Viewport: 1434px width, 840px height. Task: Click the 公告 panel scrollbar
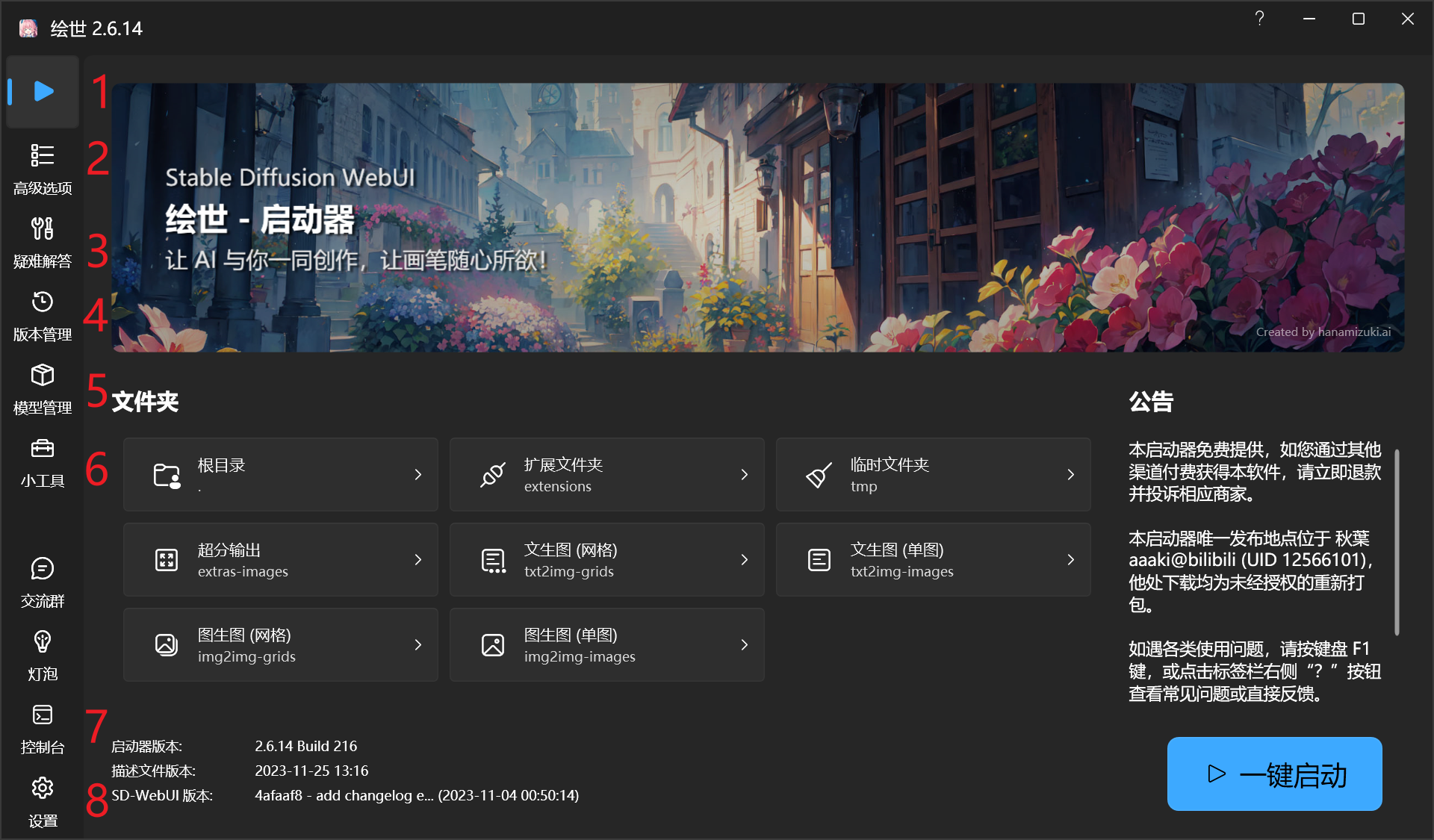click(1397, 542)
